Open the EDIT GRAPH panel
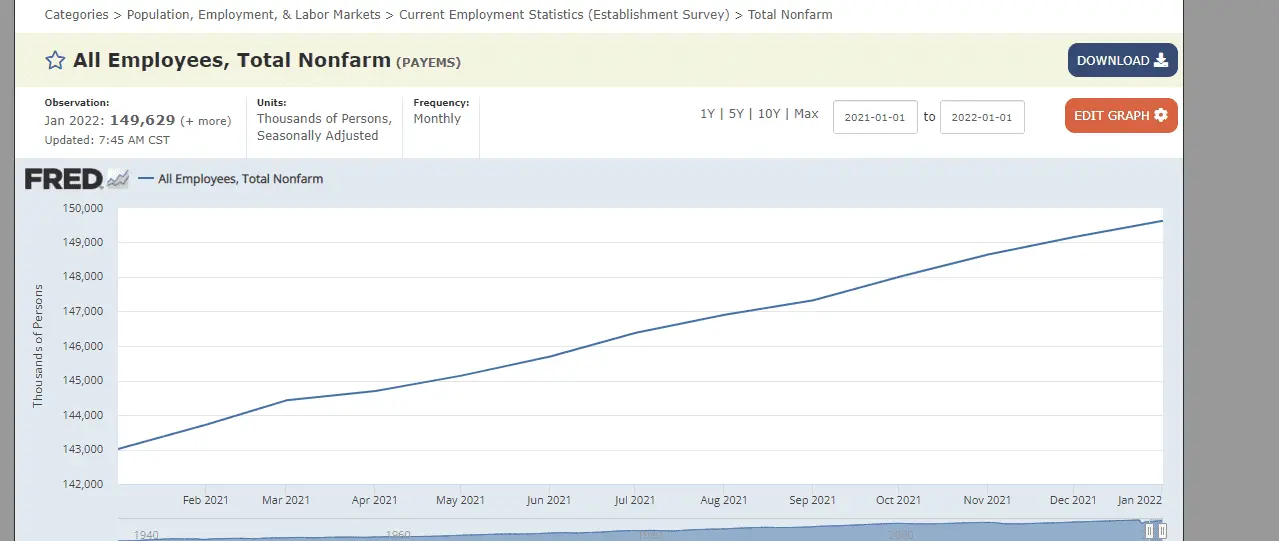The width and height of the screenshot is (1279, 541). coord(1121,115)
